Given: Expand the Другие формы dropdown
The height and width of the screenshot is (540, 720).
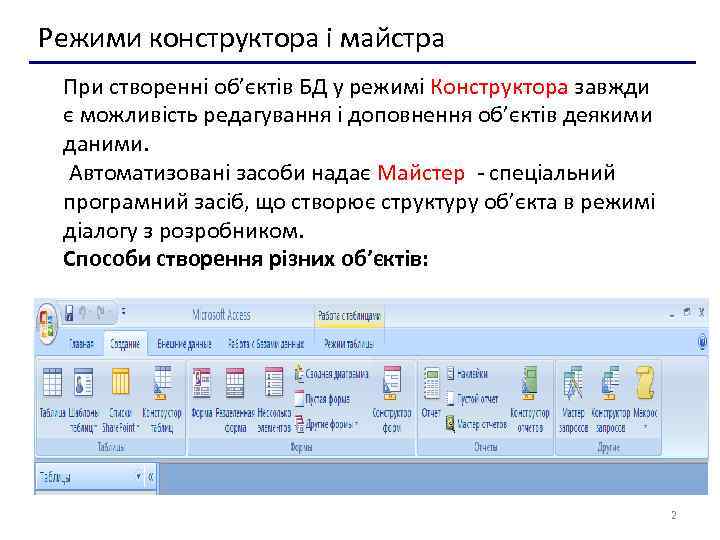Looking at the screenshot, I should click(327, 424).
